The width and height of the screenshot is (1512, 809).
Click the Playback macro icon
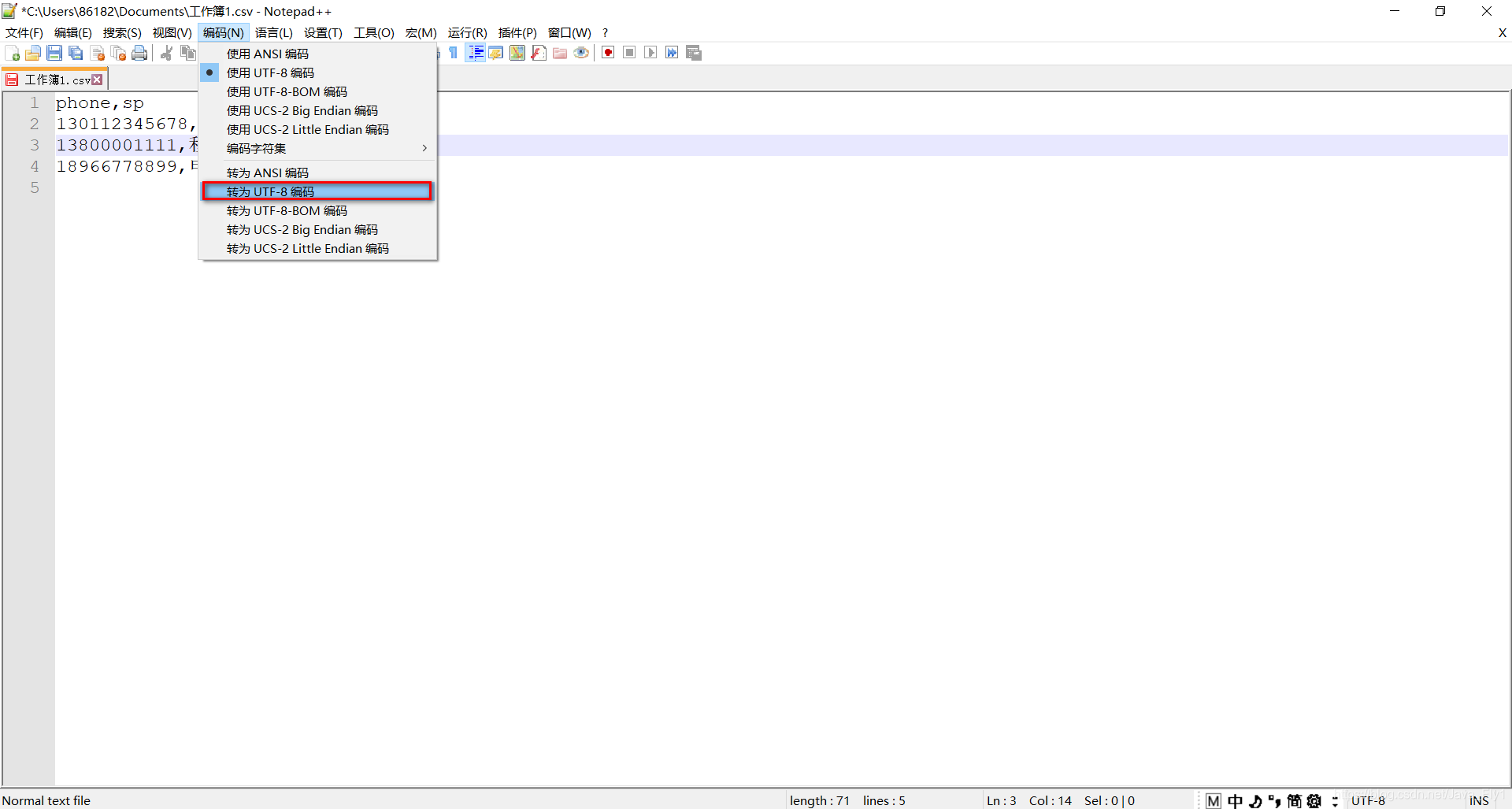click(650, 53)
